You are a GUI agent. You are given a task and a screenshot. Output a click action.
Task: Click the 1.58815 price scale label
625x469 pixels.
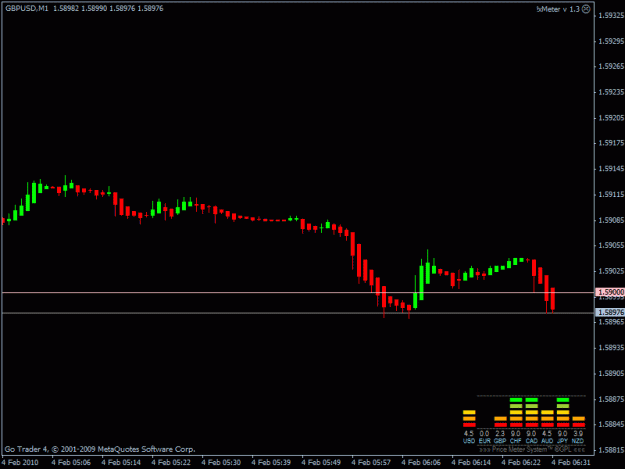pos(611,450)
